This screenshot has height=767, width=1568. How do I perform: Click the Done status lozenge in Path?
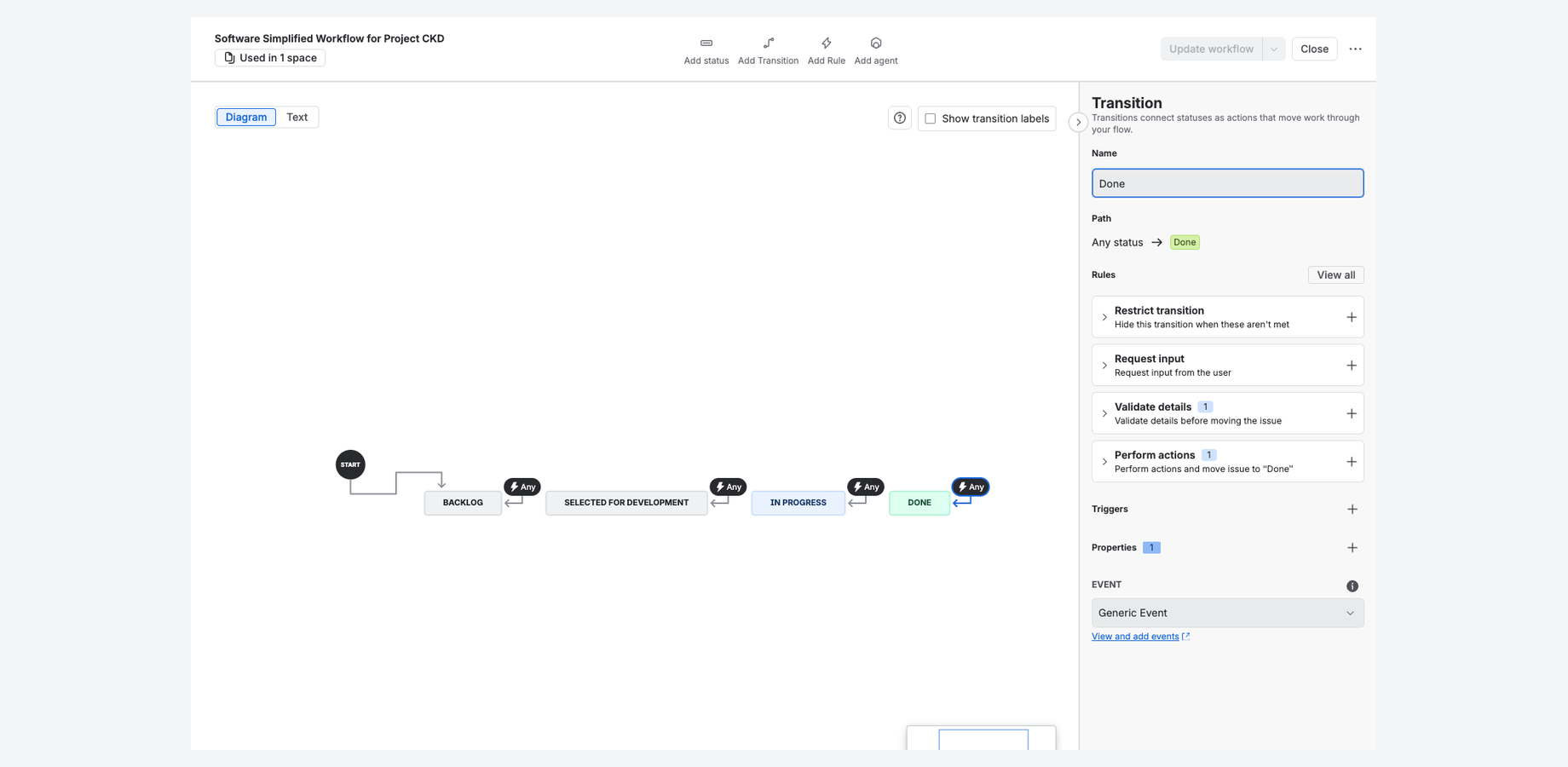point(1185,243)
